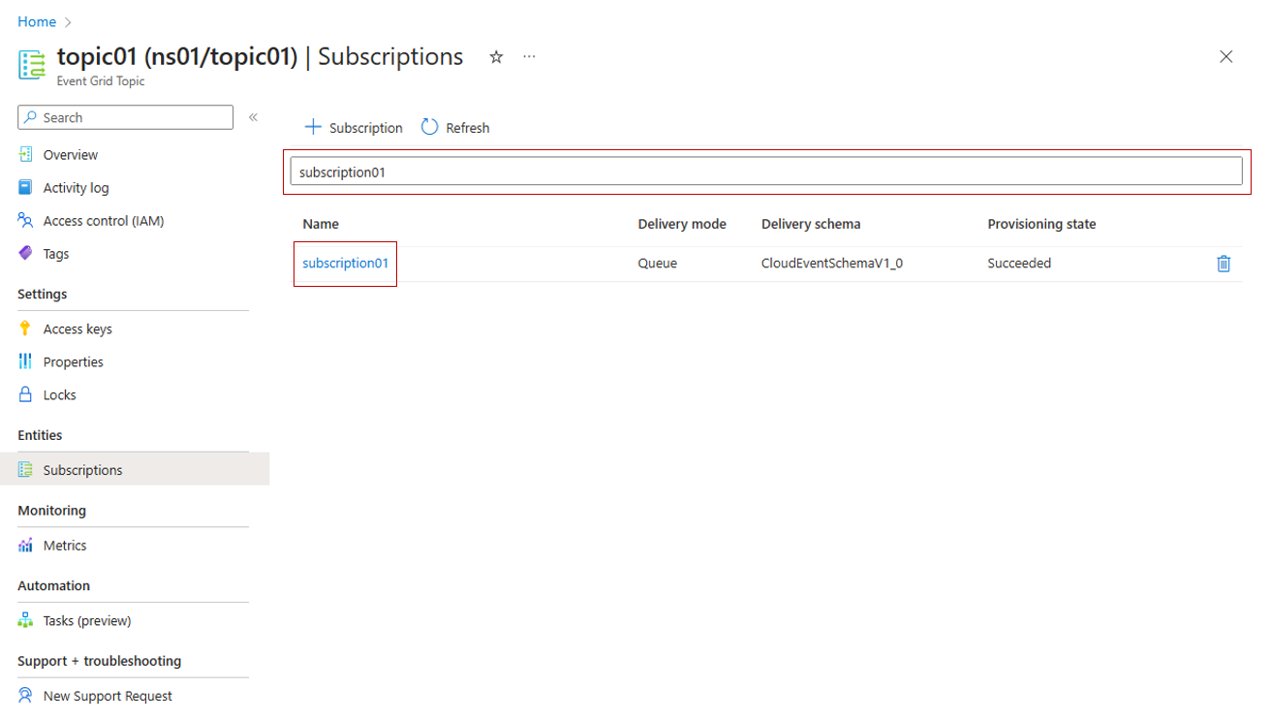Open New Support Request

107,696
